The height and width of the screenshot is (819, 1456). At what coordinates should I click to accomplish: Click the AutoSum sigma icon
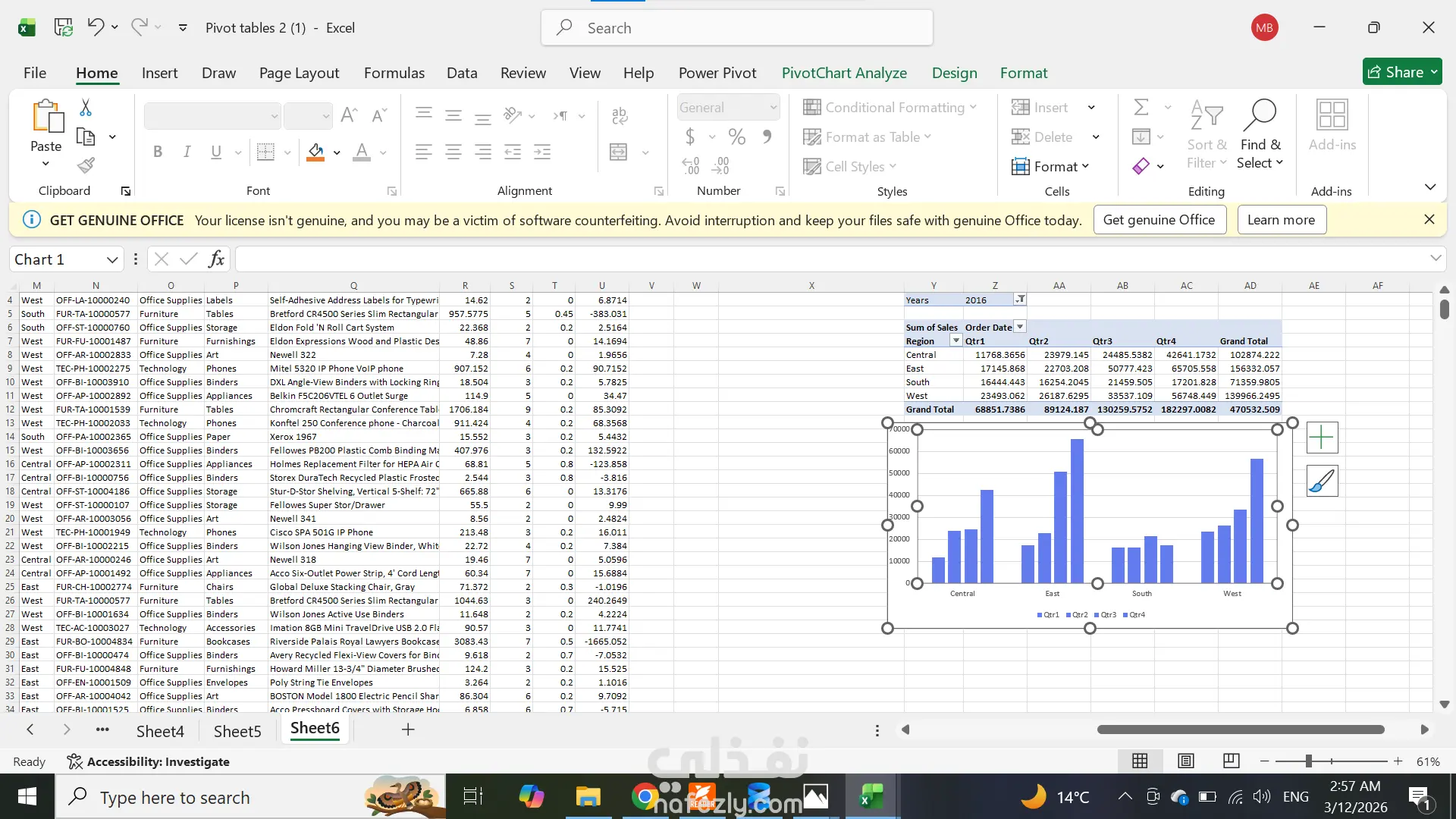tap(1141, 107)
